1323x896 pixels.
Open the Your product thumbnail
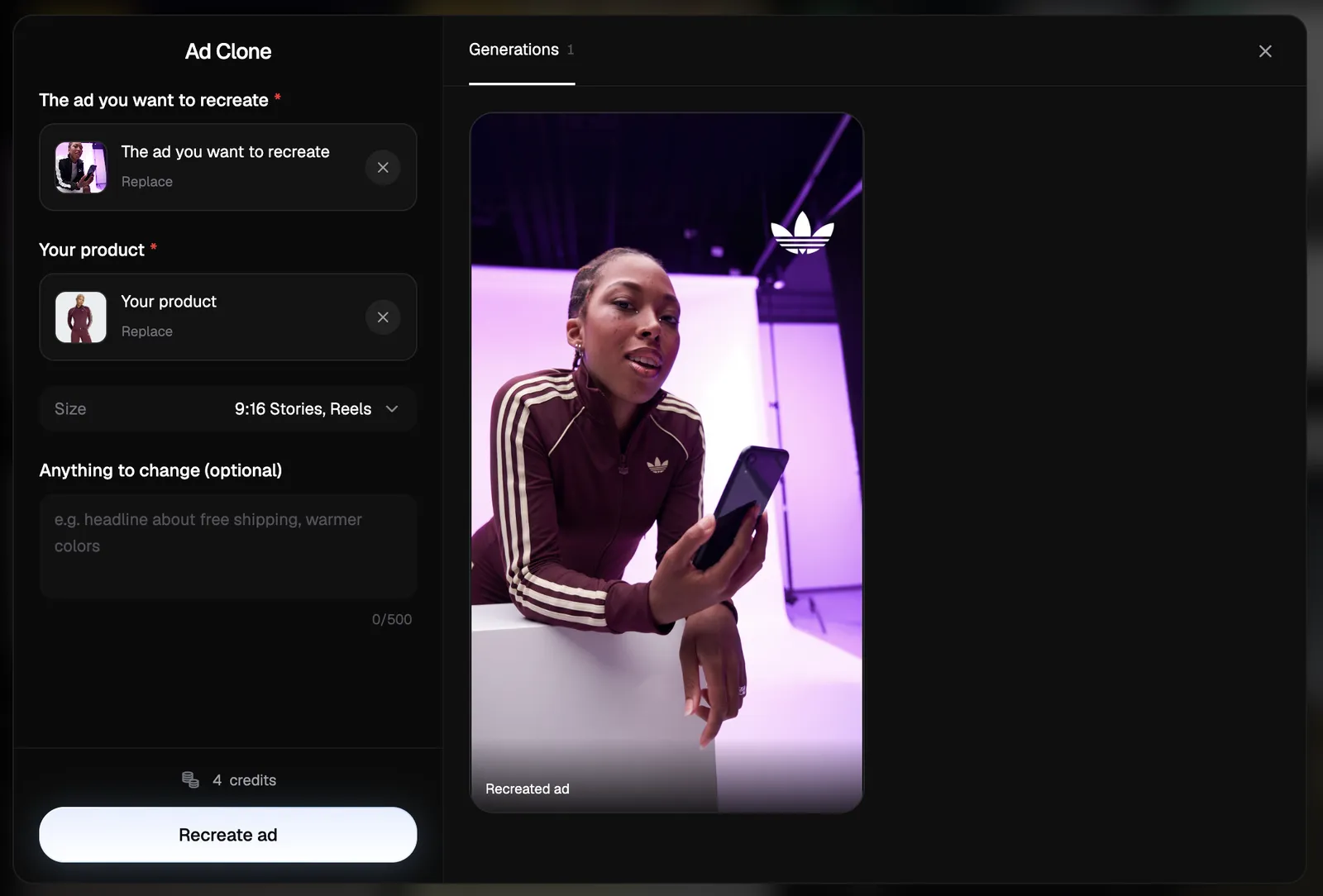(81, 317)
